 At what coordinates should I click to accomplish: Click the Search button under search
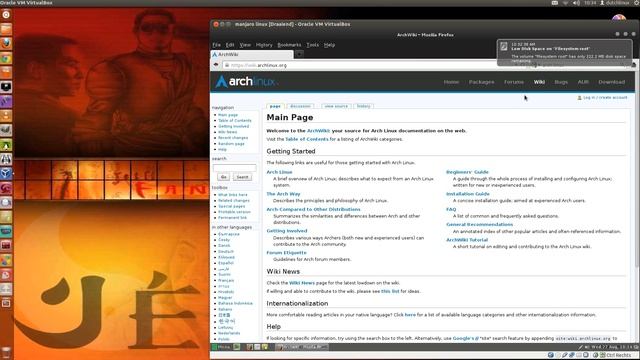242,177
